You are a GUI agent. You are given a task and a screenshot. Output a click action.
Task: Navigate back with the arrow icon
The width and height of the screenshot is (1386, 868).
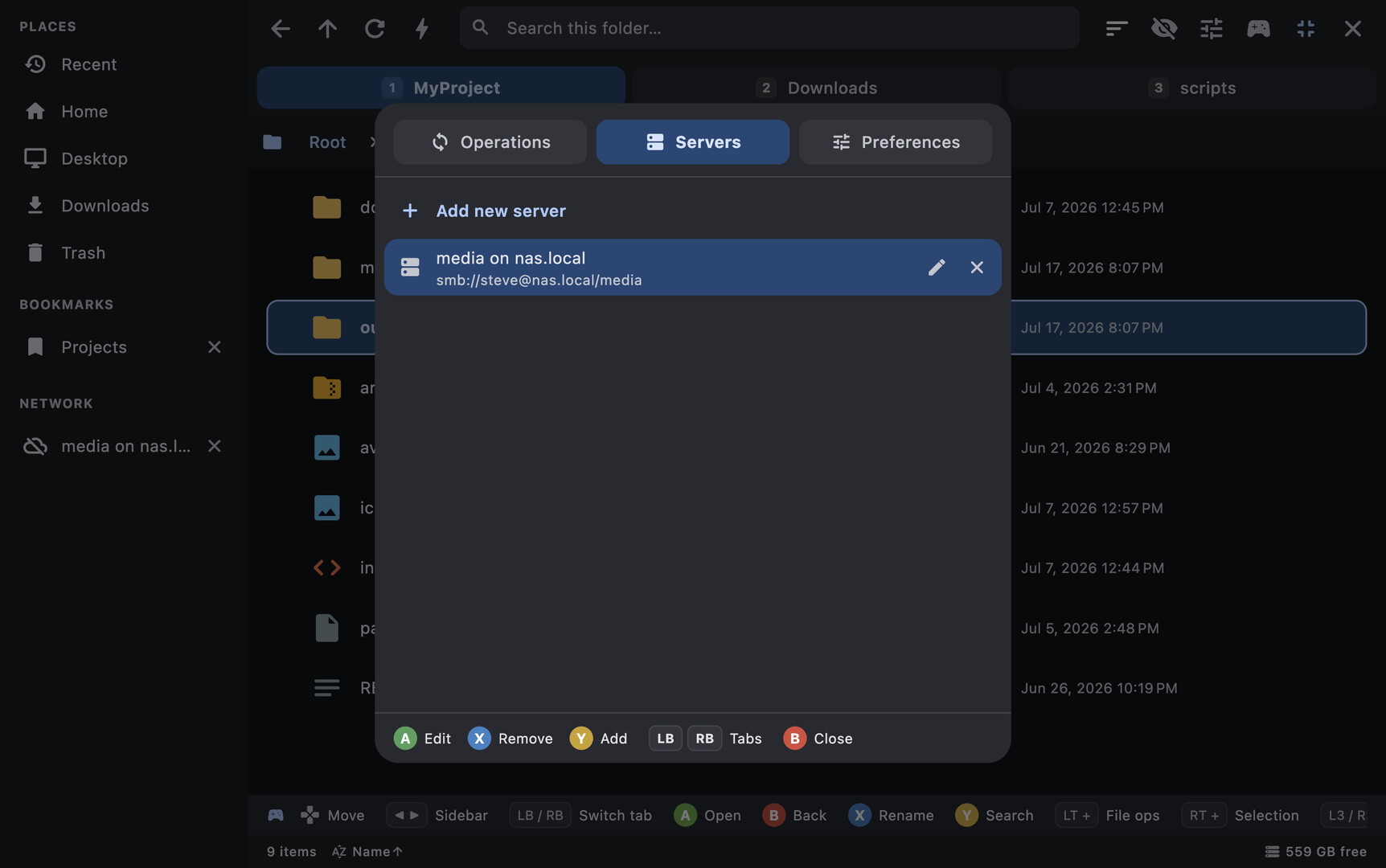280,28
